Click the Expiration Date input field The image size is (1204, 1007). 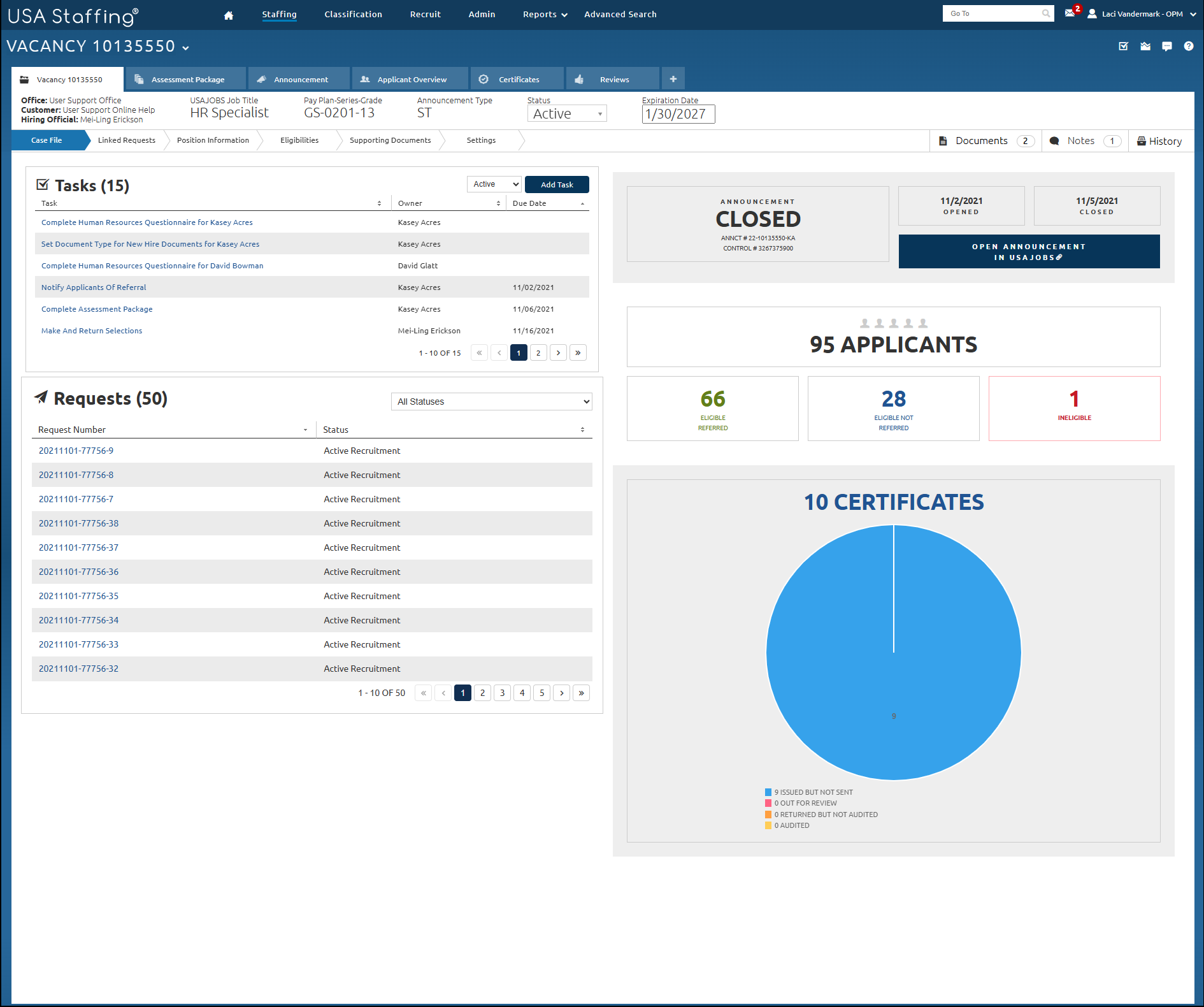pyautogui.click(x=678, y=114)
